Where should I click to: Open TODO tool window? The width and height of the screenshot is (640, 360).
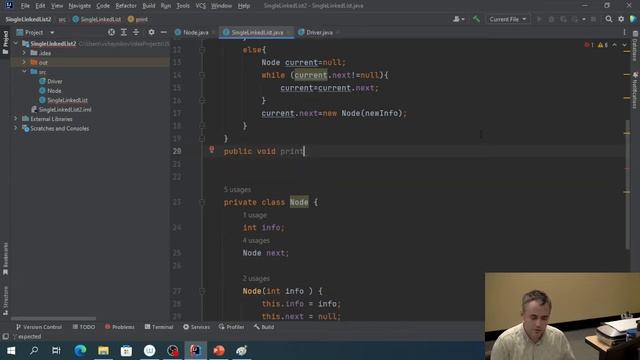click(x=84, y=327)
